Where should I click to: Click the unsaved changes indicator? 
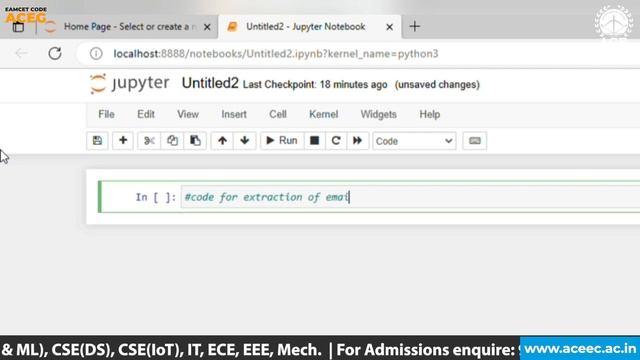tap(437, 84)
